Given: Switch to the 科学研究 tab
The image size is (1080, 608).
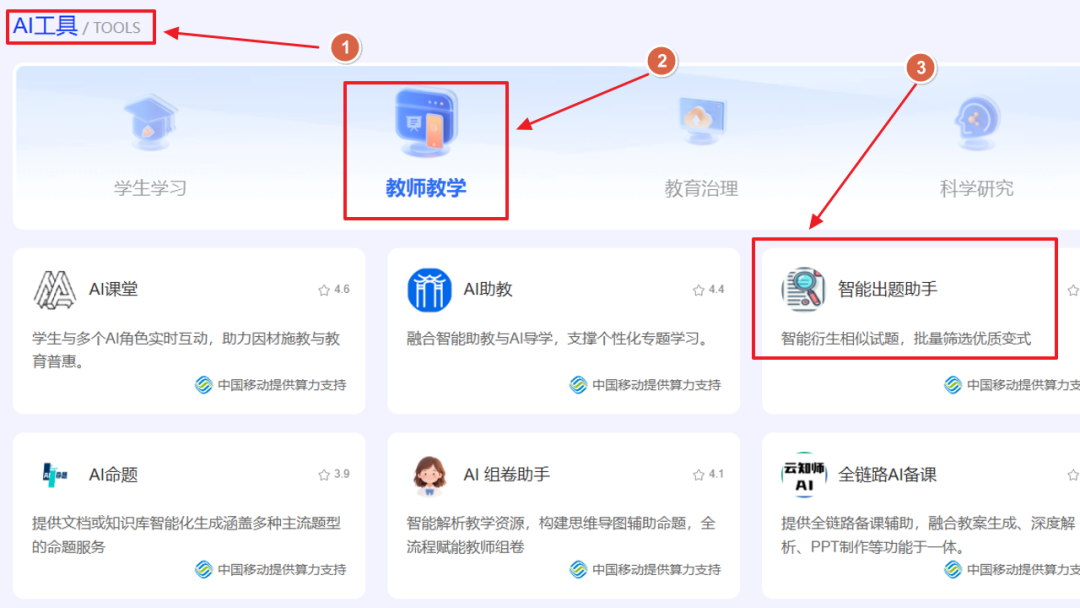Looking at the screenshot, I should pyautogui.click(x=975, y=186).
